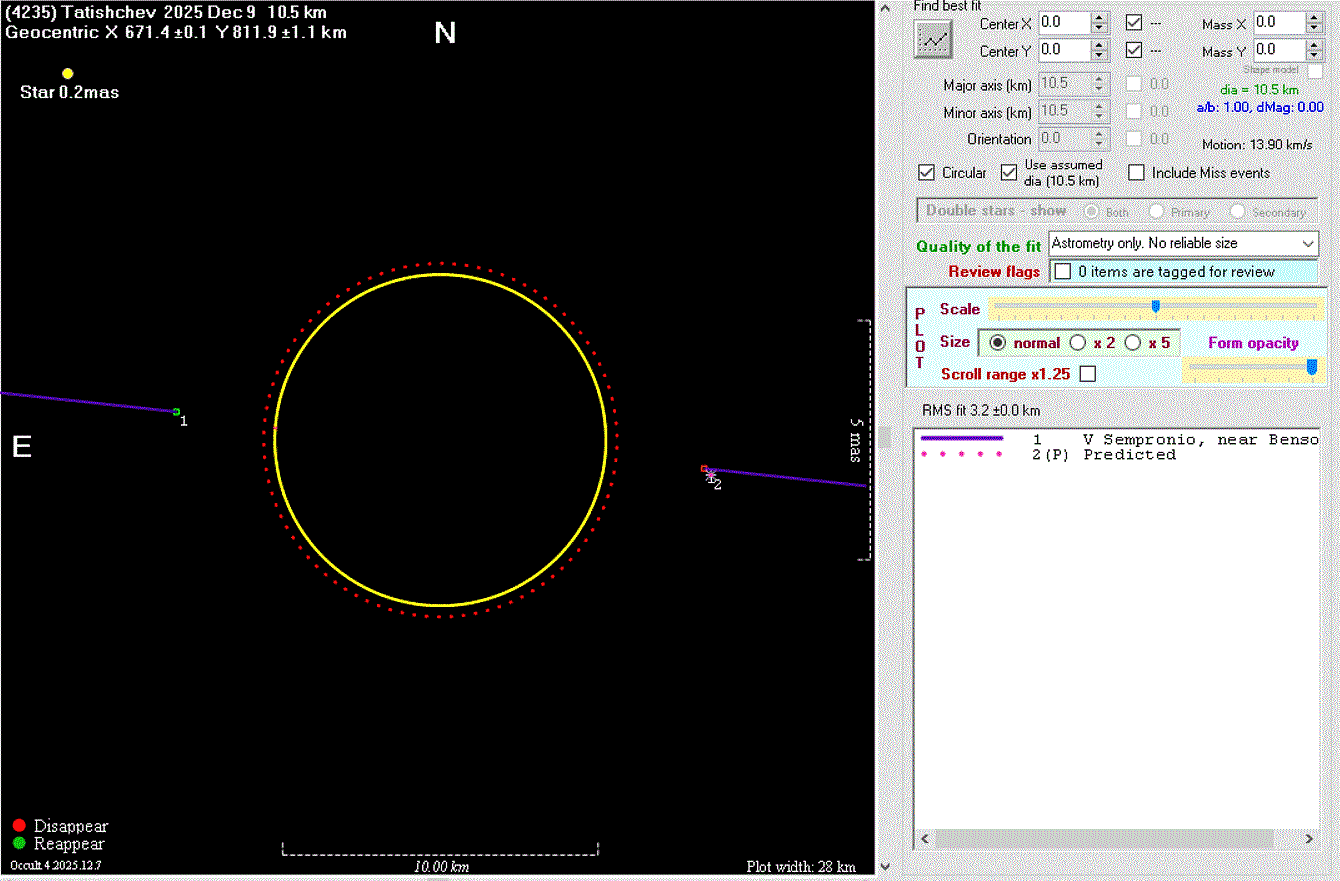
Task: Click the panel's scroll-down arrow at bottom
Action: pos(883,866)
